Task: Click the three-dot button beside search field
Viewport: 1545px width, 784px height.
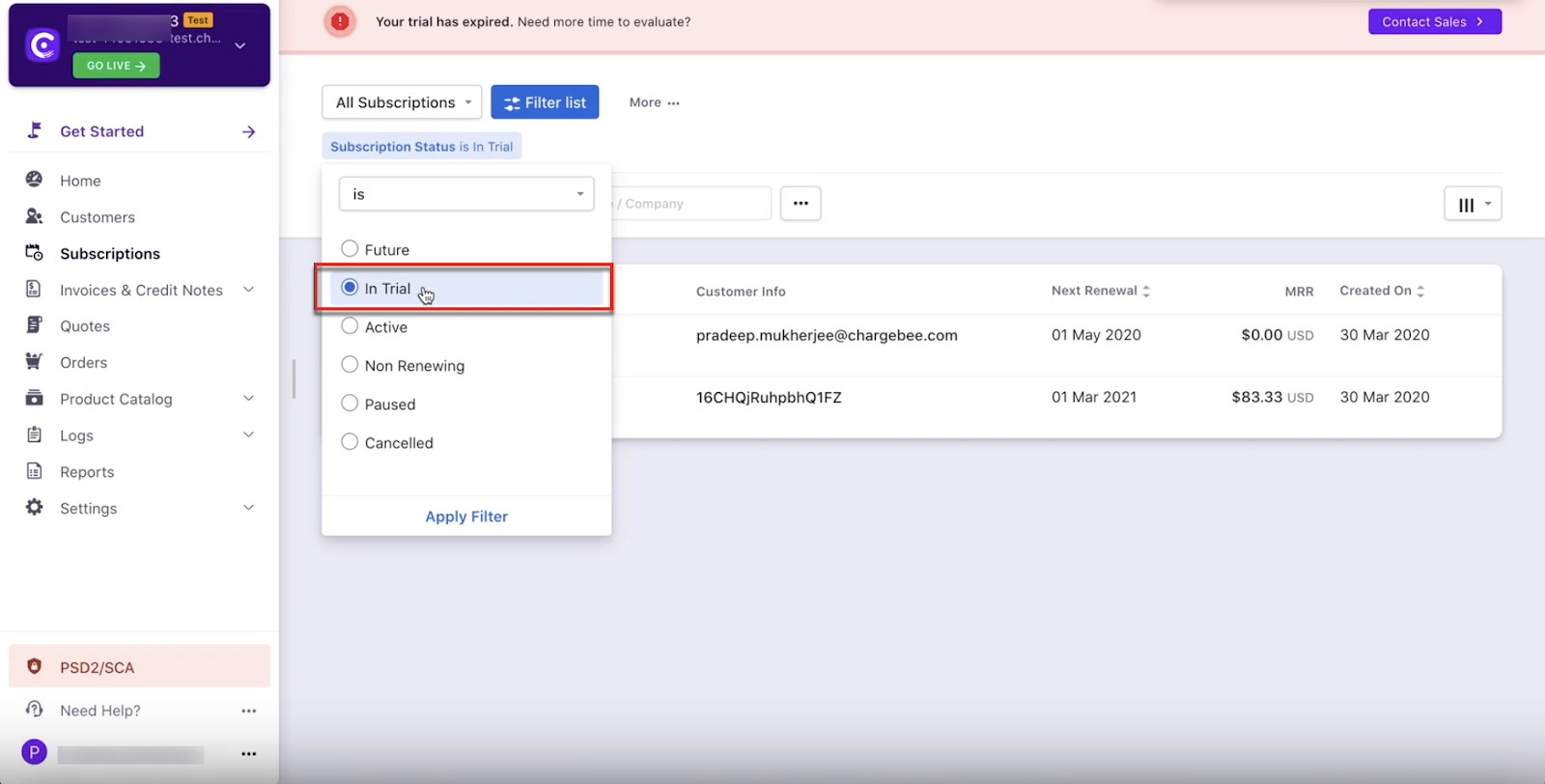Action: (x=801, y=204)
